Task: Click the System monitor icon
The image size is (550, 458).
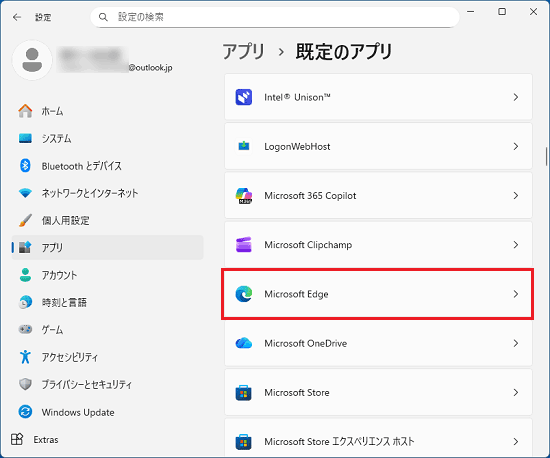Action: click(25, 139)
